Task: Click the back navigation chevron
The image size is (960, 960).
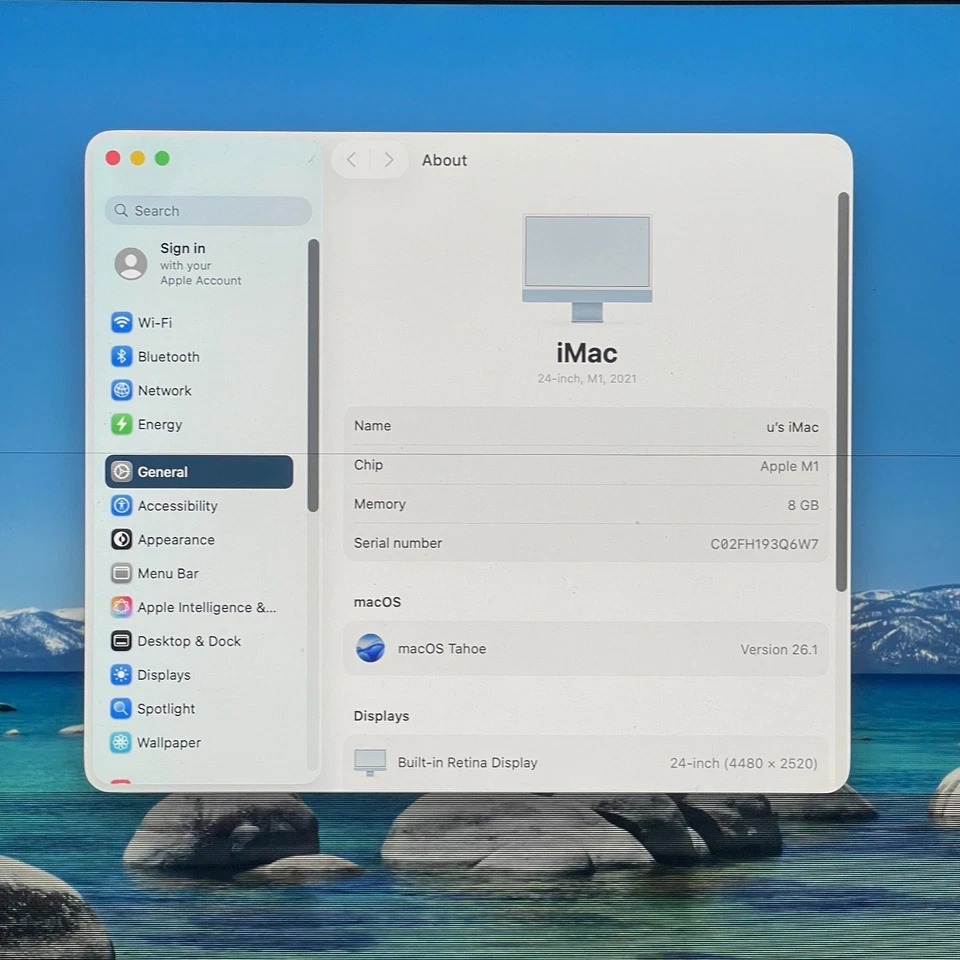Action: click(x=351, y=160)
